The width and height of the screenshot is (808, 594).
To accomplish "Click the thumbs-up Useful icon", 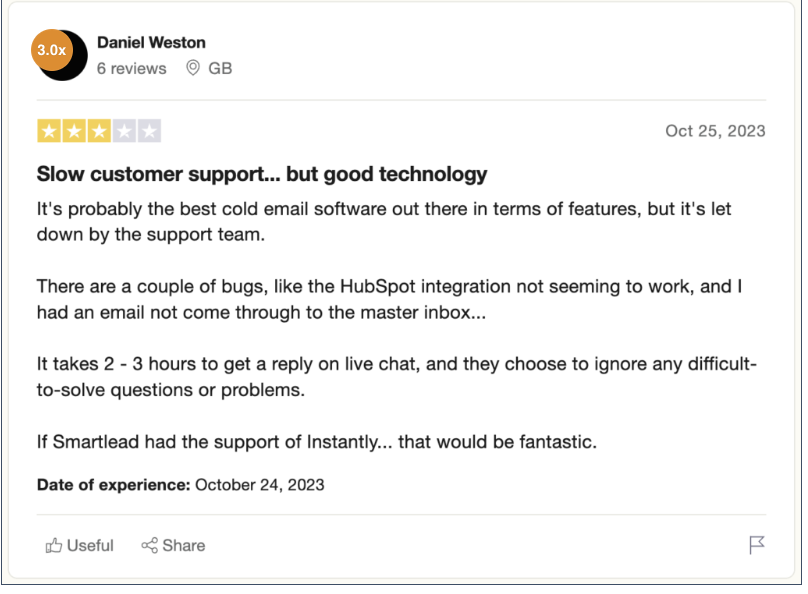I will point(54,545).
